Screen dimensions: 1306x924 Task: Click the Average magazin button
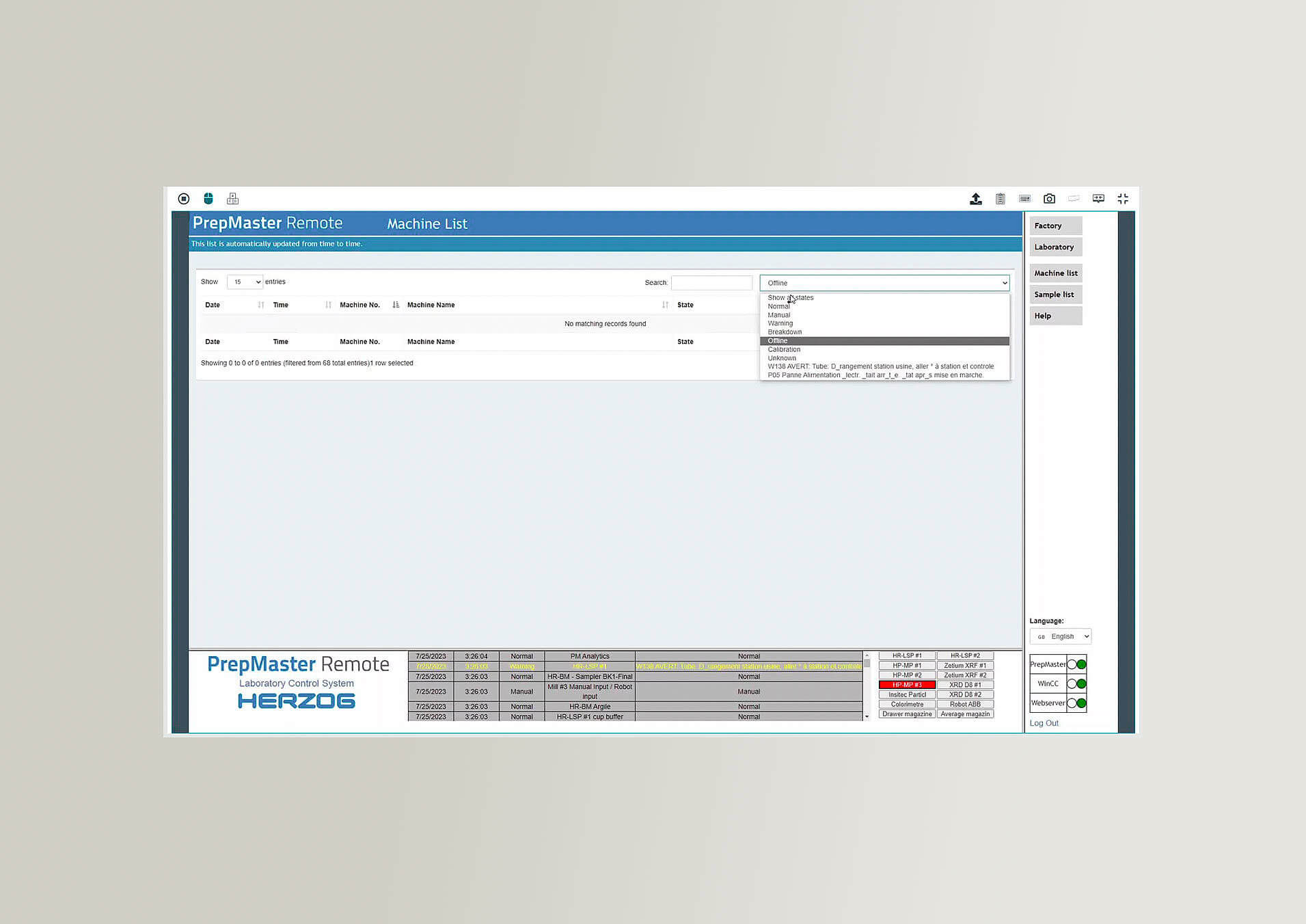[x=965, y=714]
